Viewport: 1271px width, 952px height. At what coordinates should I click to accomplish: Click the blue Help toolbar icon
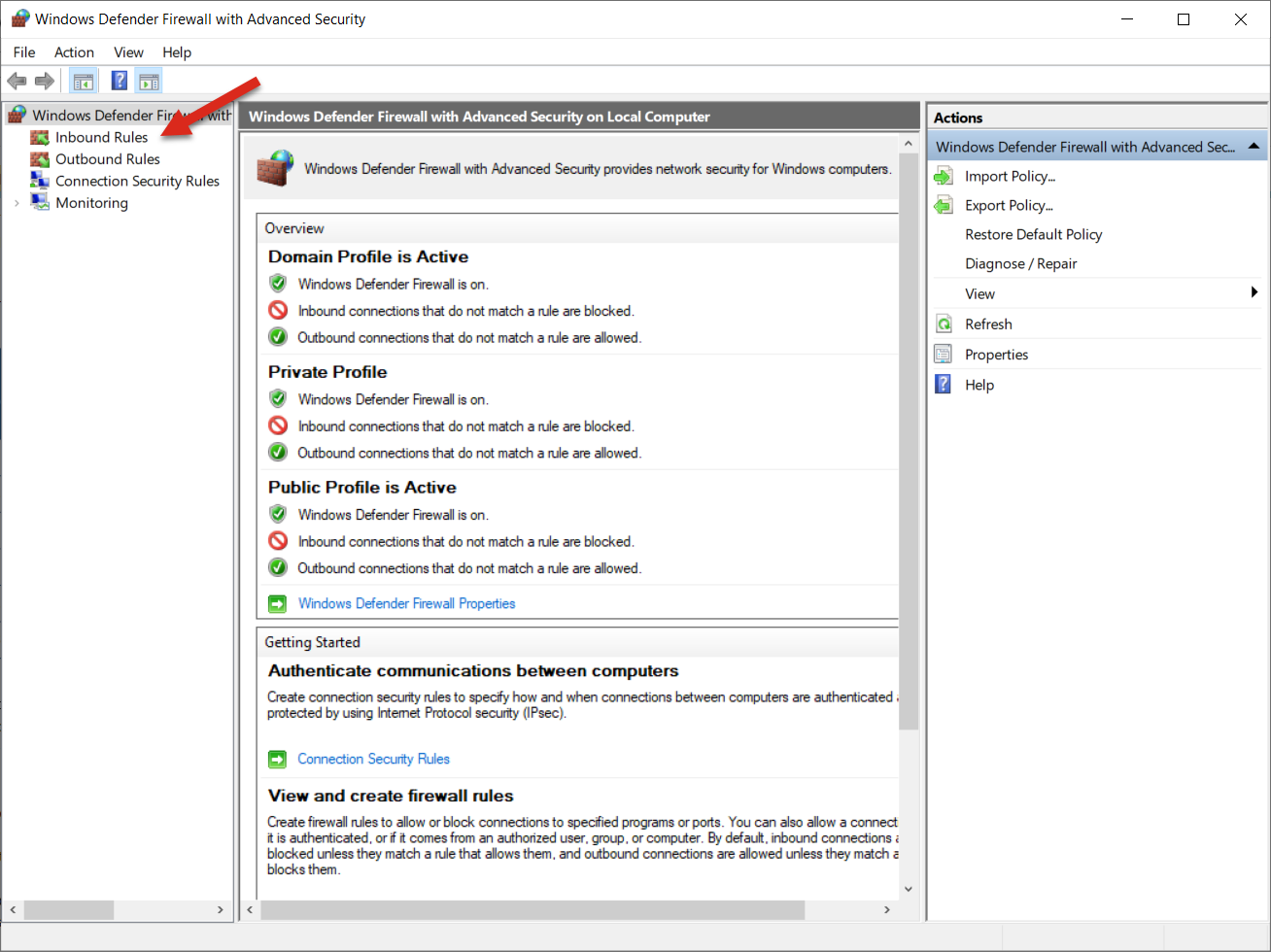120,81
